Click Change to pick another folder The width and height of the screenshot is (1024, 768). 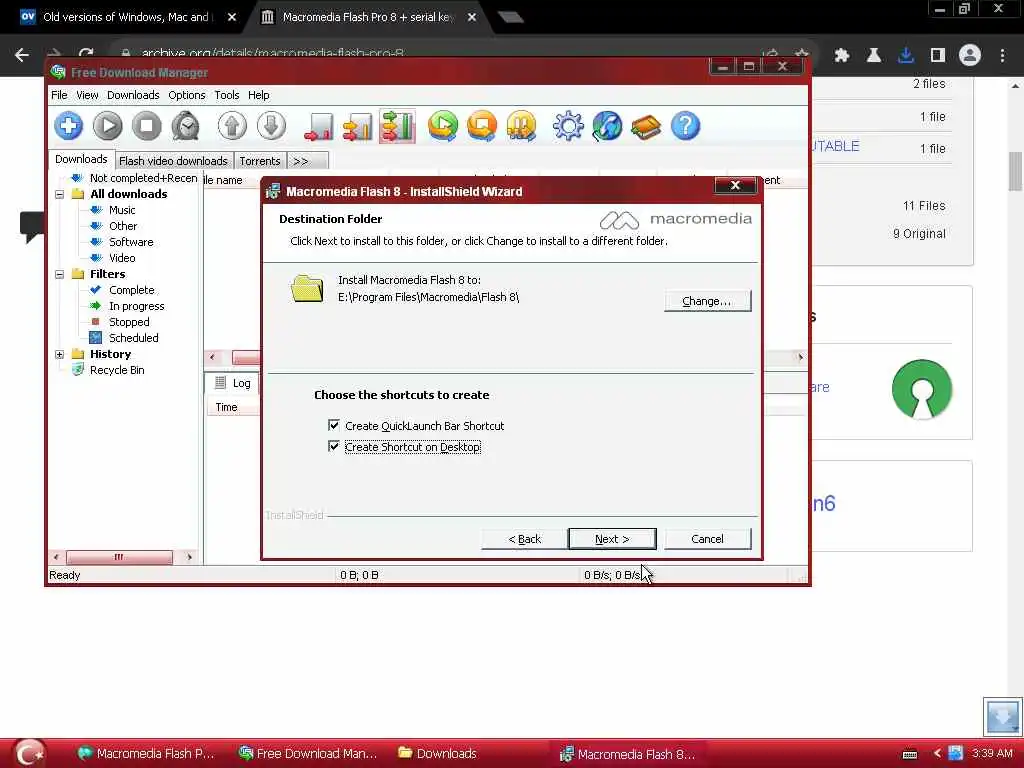[x=707, y=301]
